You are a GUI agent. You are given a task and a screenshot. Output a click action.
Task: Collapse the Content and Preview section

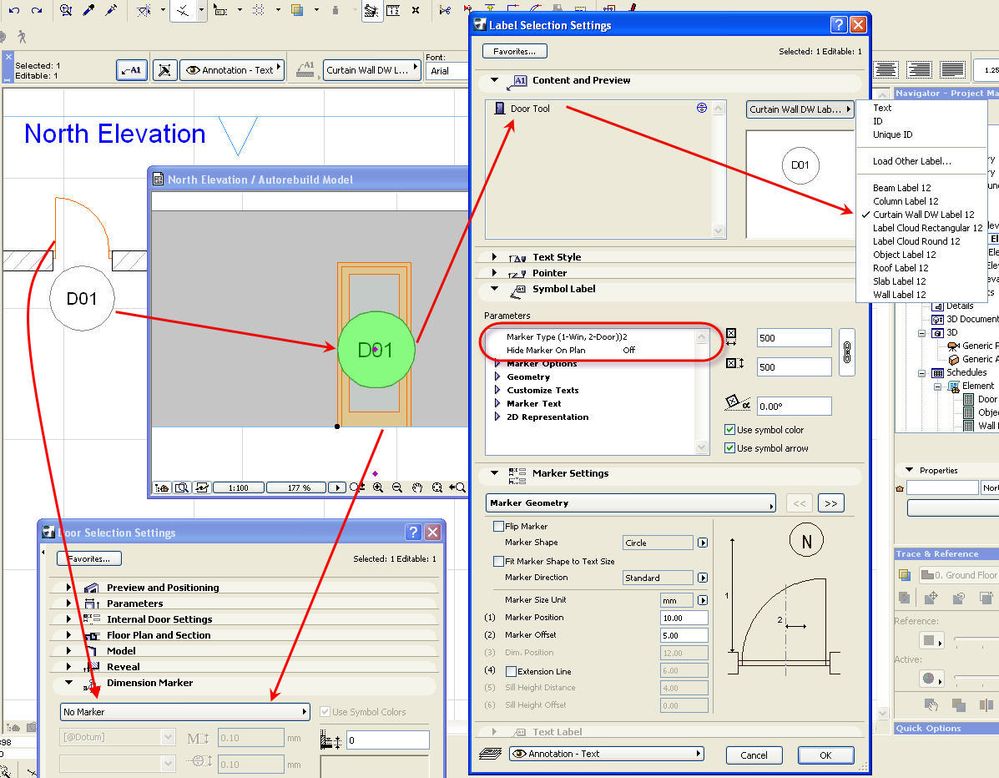click(x=494, y=80)
